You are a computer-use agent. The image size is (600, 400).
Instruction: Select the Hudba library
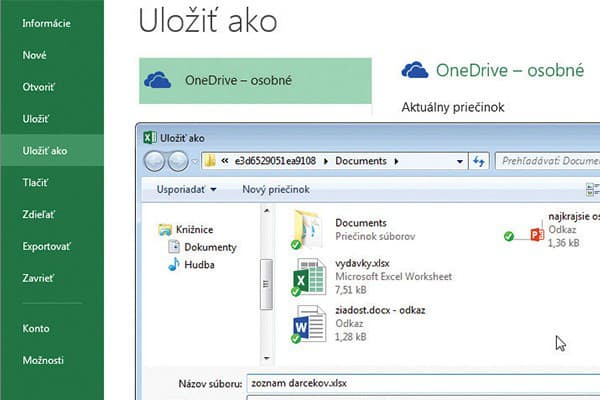pyautogui.click(x=191, y=264)
